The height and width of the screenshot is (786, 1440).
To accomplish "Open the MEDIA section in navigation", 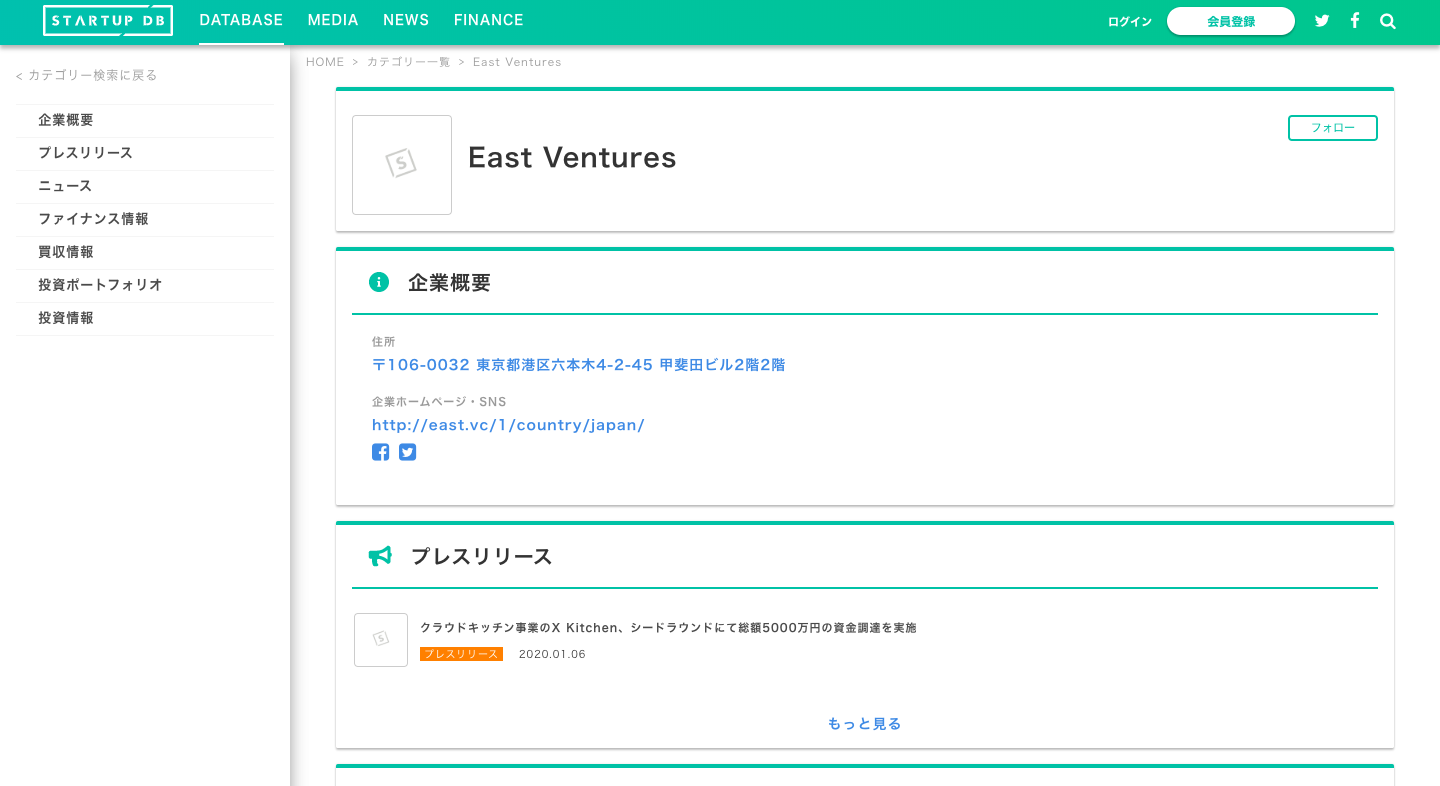I will tap(333, 20).
